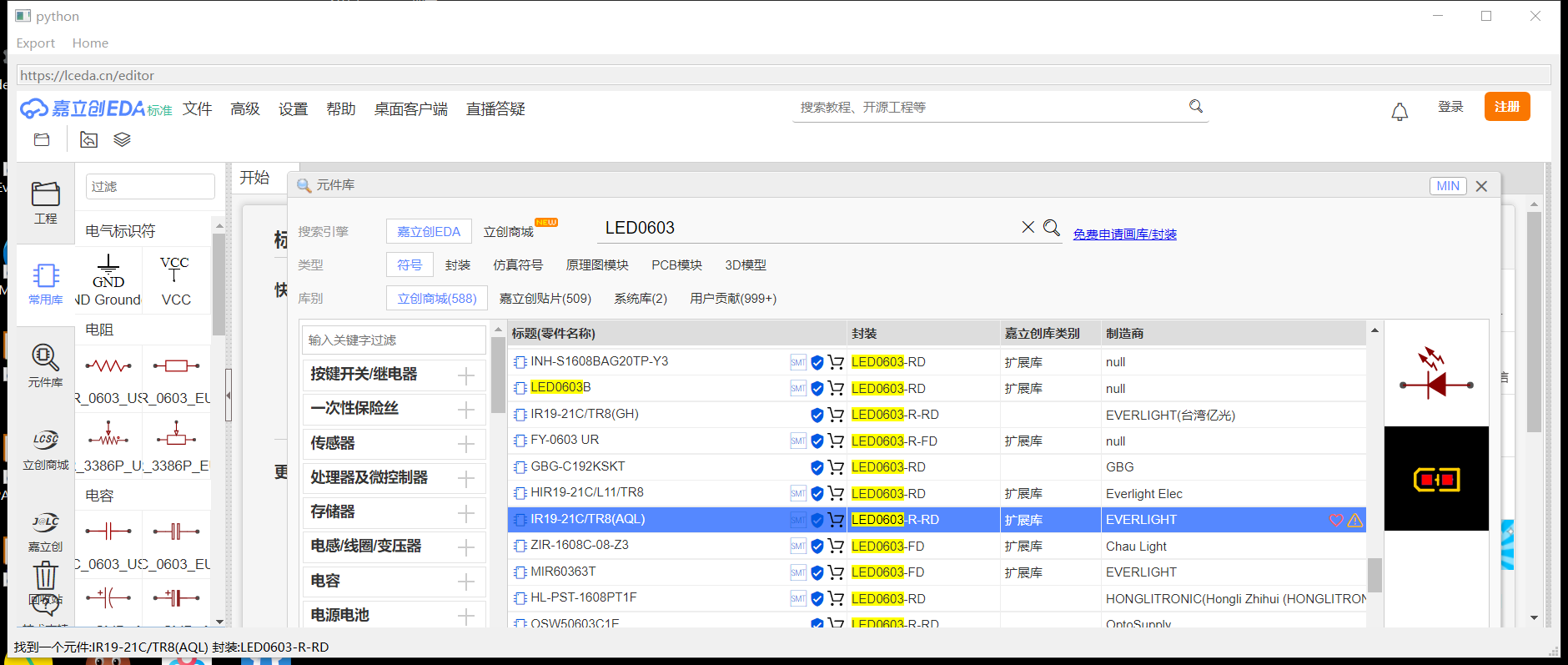
Task: Click the top search magnifier icon
Action: point(1196,106)
